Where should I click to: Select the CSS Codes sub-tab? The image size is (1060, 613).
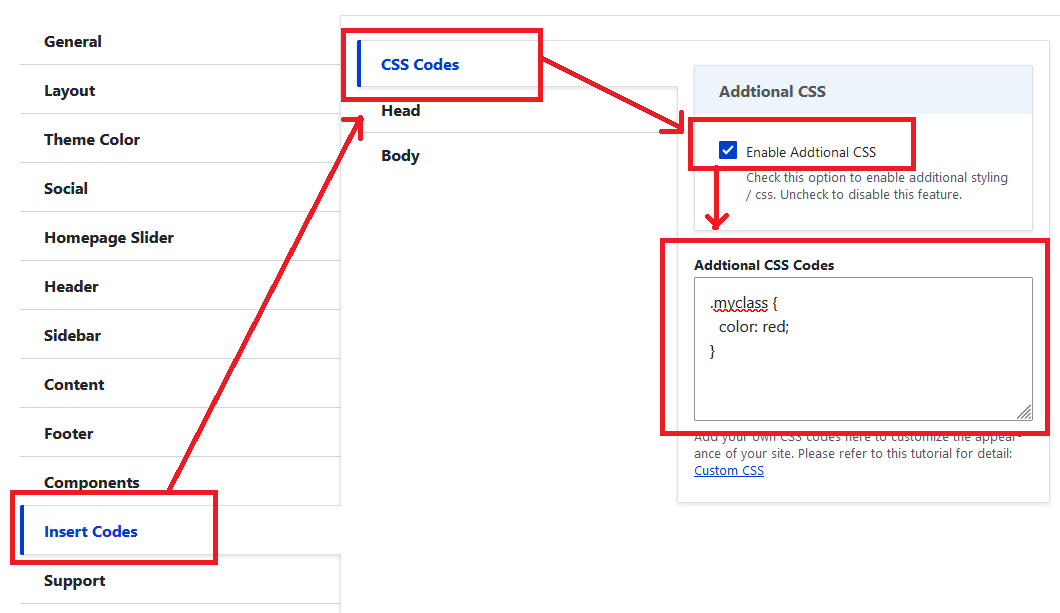(420, 65)
